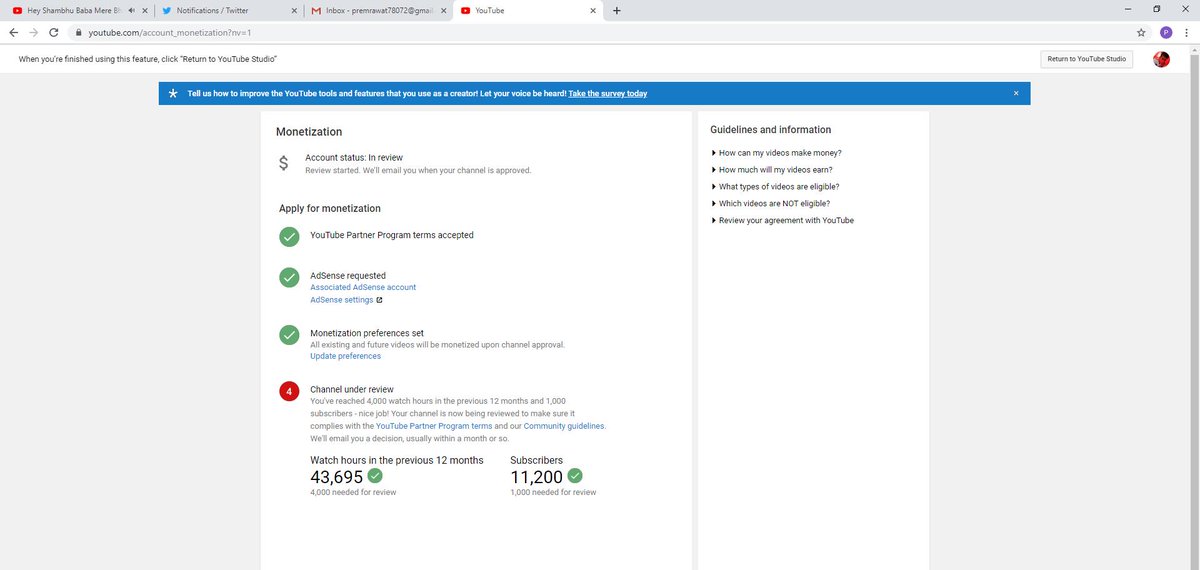This screenshot has height=570, width=1200.
Task: Click Update preferences link
Action: pos(345,356)
